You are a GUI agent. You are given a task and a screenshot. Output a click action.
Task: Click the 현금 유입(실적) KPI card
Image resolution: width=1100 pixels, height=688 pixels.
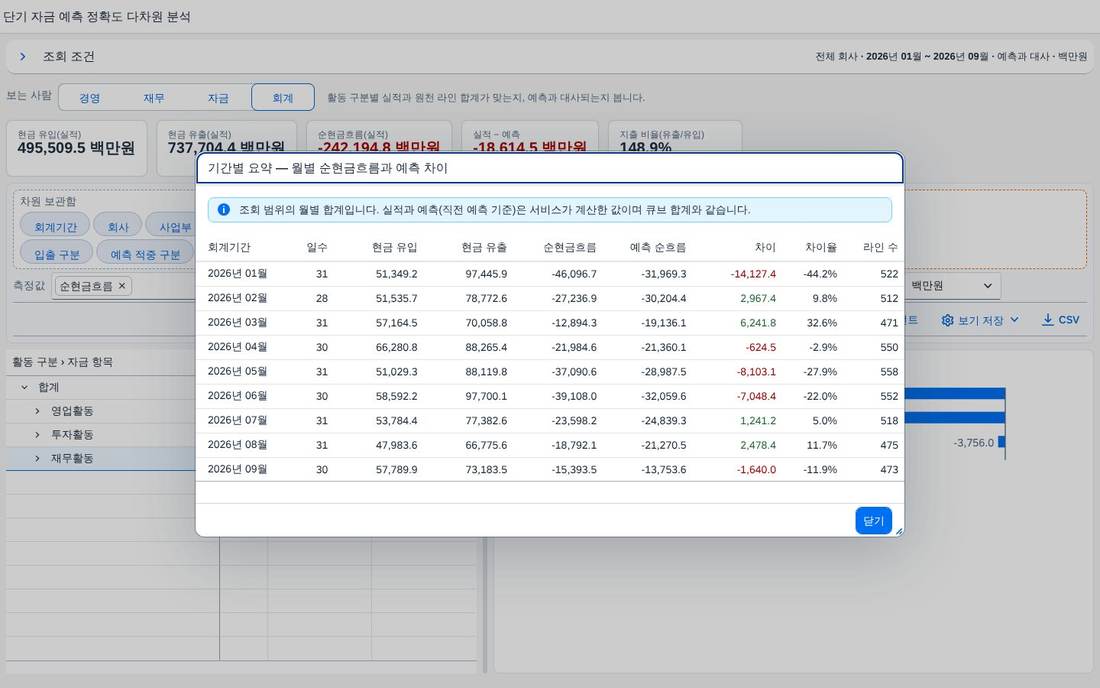pos(76,148)
